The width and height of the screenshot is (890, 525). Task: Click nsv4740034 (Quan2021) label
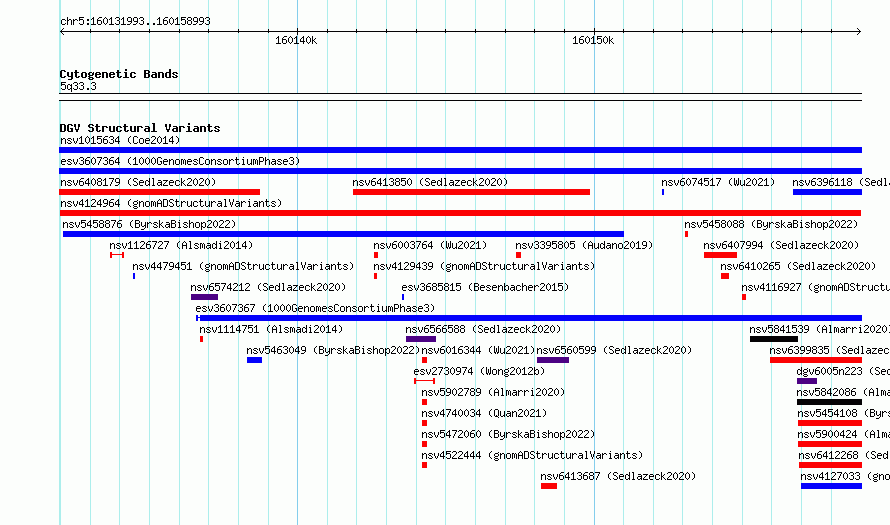pos(484,413)
